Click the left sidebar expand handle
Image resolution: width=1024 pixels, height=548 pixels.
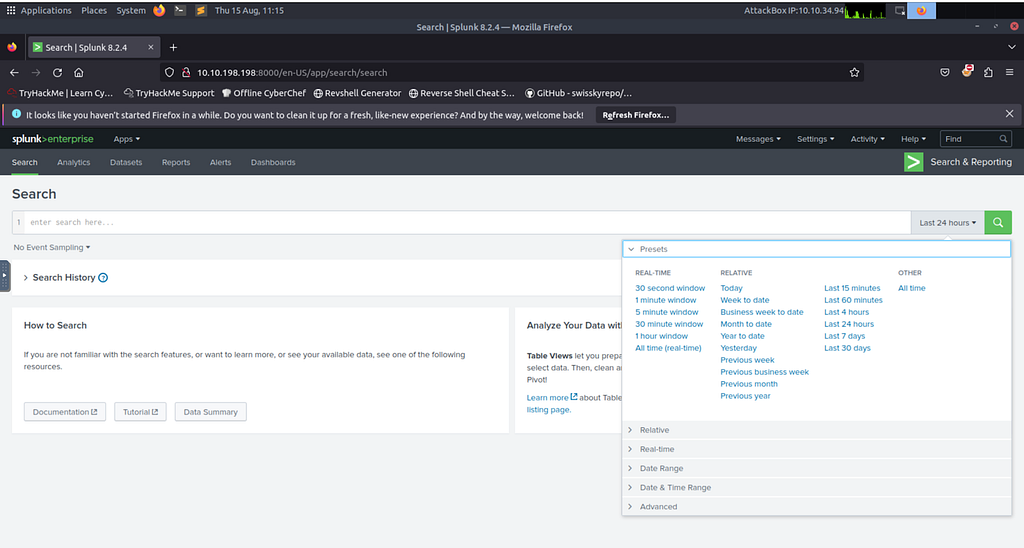click(x=5, y=276)
